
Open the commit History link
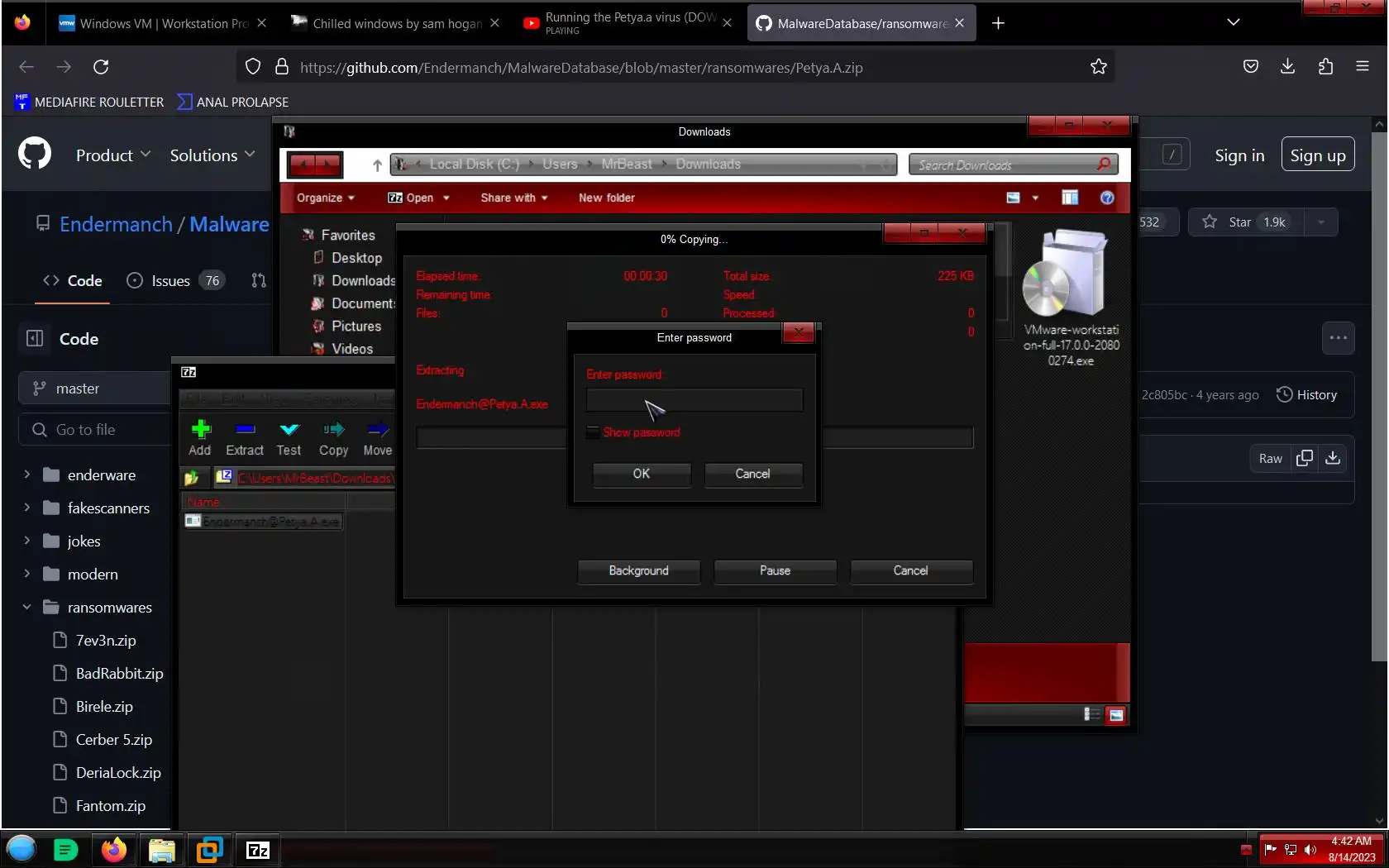pos(1307,394)
